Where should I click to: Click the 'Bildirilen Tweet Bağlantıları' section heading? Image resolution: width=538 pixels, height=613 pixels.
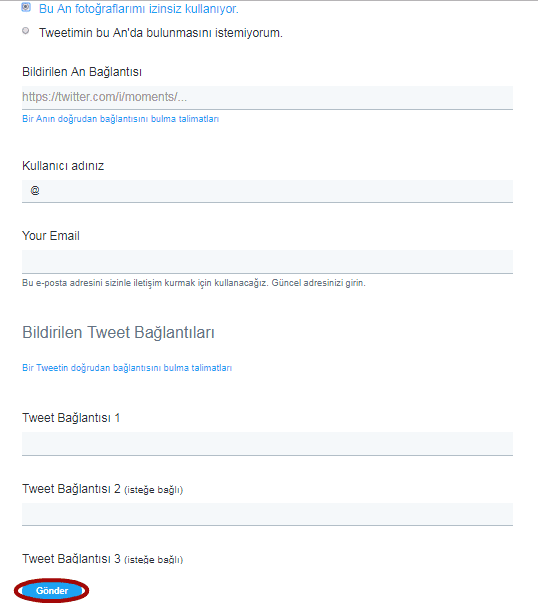(118, 333)
